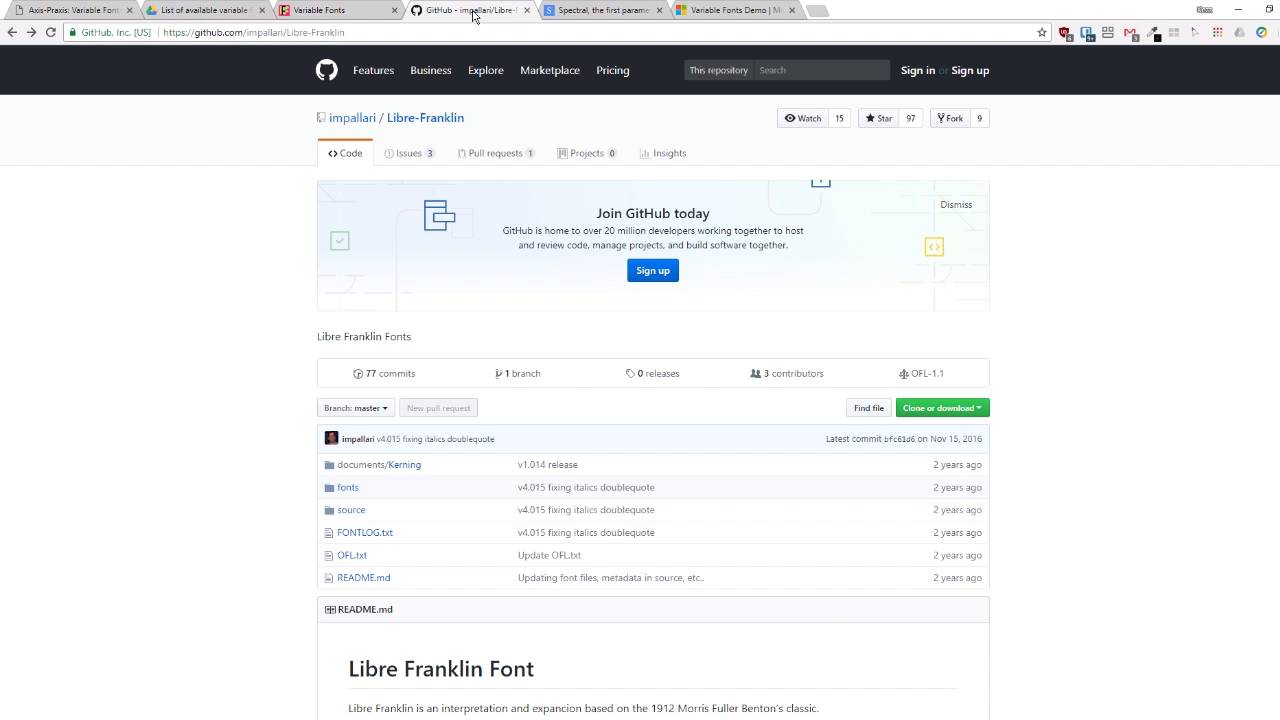Click the stargazers count 97
1280x720 pixels.
911,118
